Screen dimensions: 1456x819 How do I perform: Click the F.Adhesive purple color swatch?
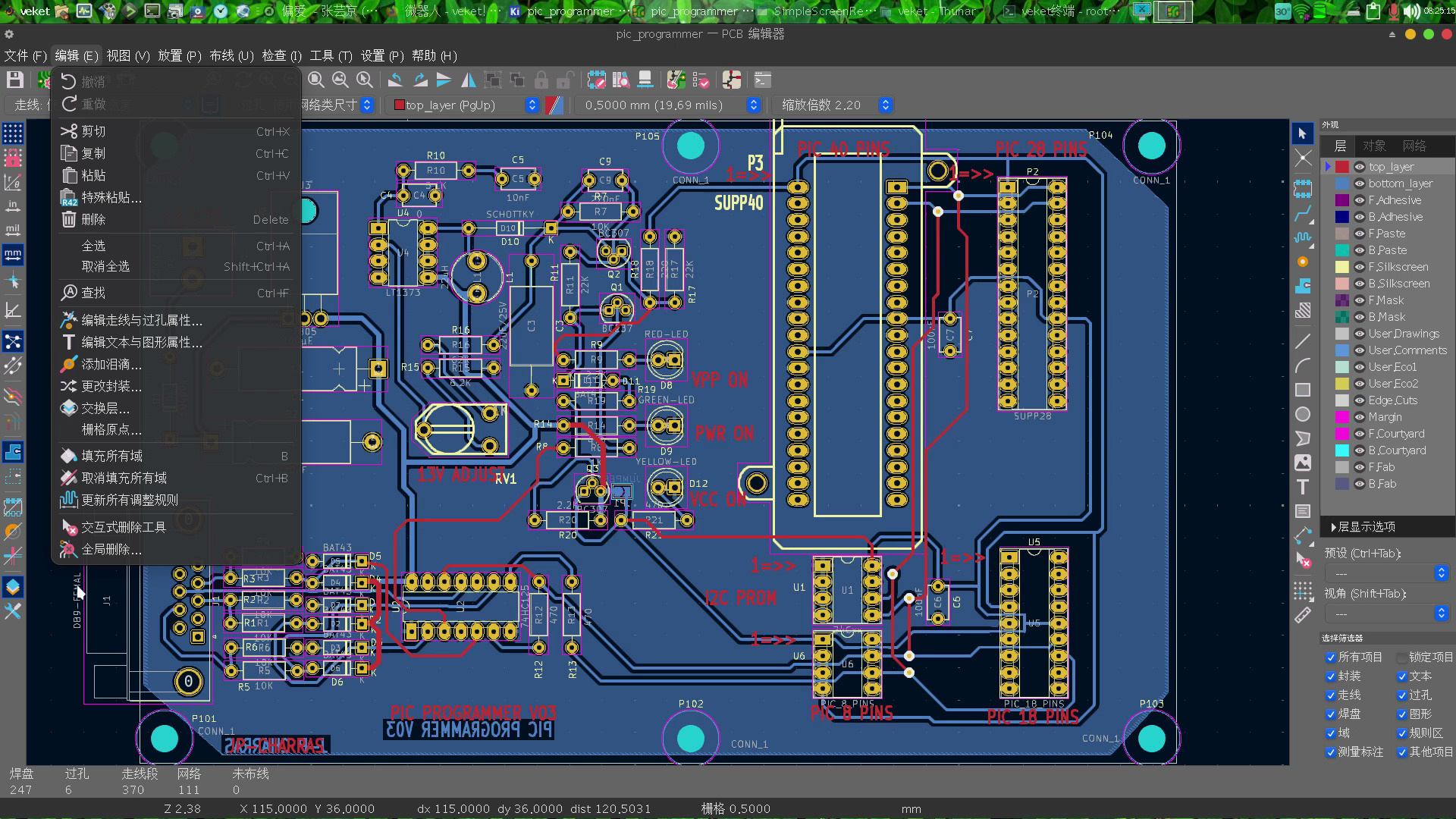pyautogui.click(x=1341, y=200)
